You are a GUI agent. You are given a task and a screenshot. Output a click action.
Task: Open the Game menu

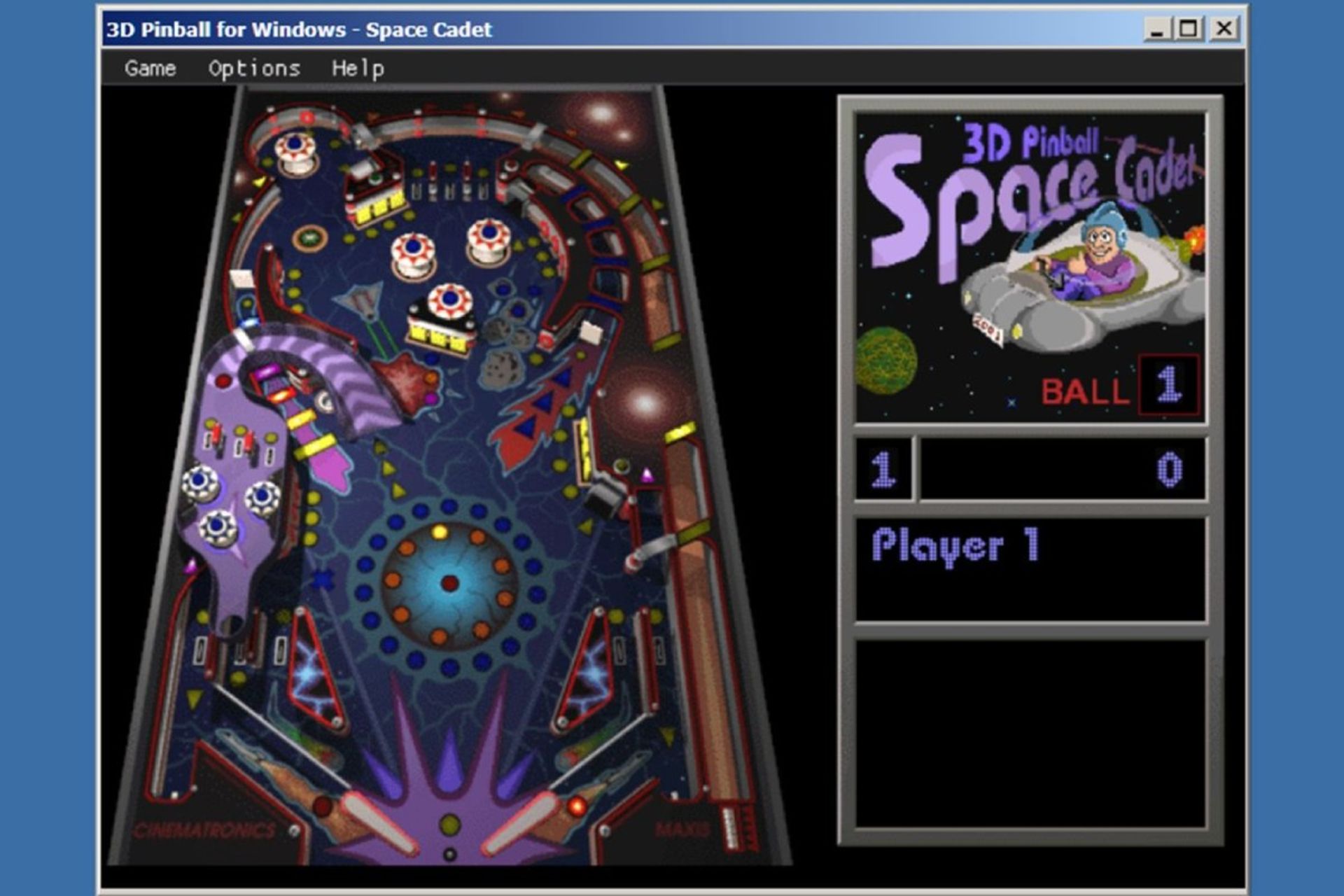coord(150,68)
